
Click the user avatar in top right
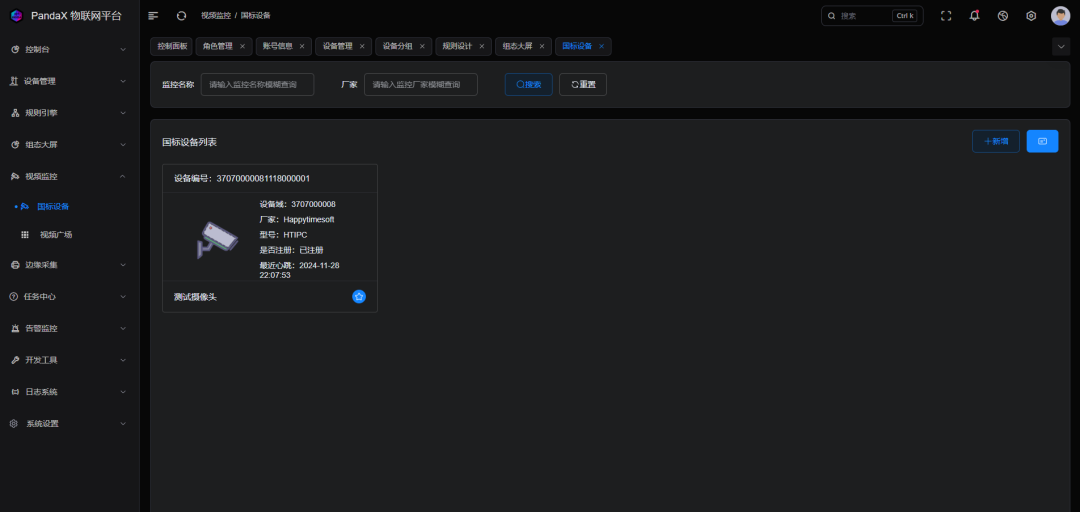click(1060, 16)
